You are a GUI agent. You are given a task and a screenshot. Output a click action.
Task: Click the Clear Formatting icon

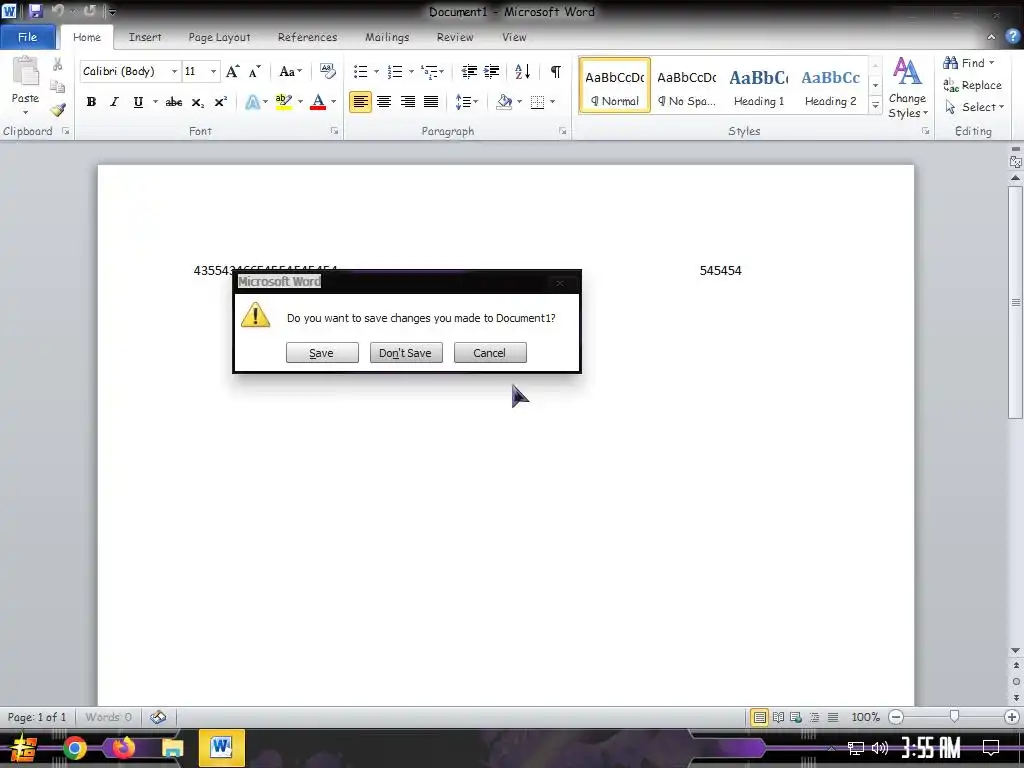tap(327, 71)
